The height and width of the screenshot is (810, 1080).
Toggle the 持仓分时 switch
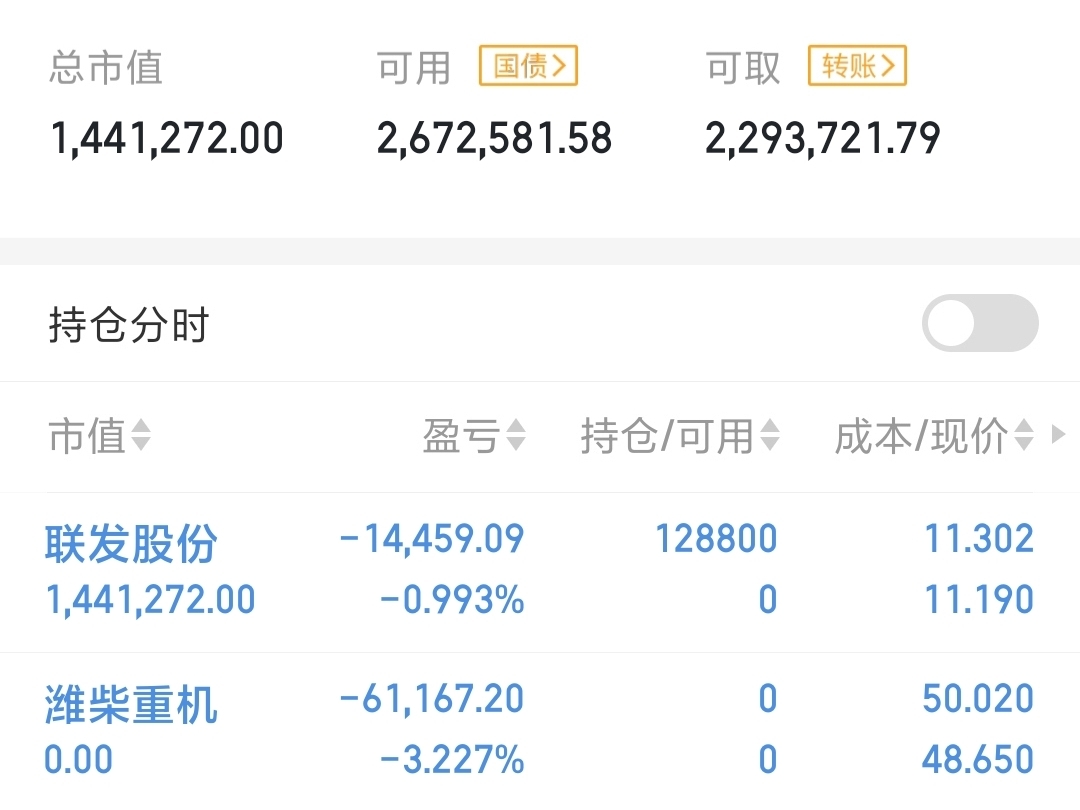[980, 323]
